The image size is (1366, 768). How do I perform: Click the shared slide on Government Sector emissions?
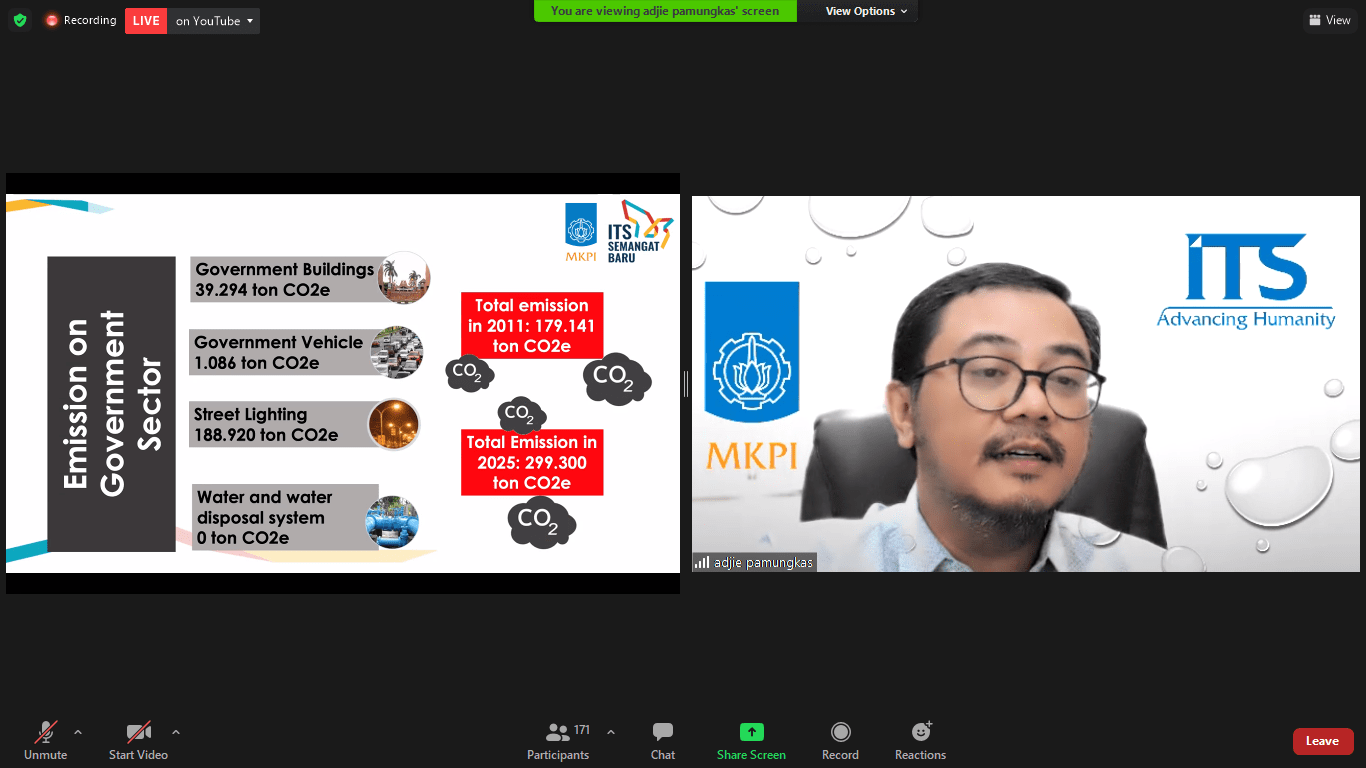[342, 383]
